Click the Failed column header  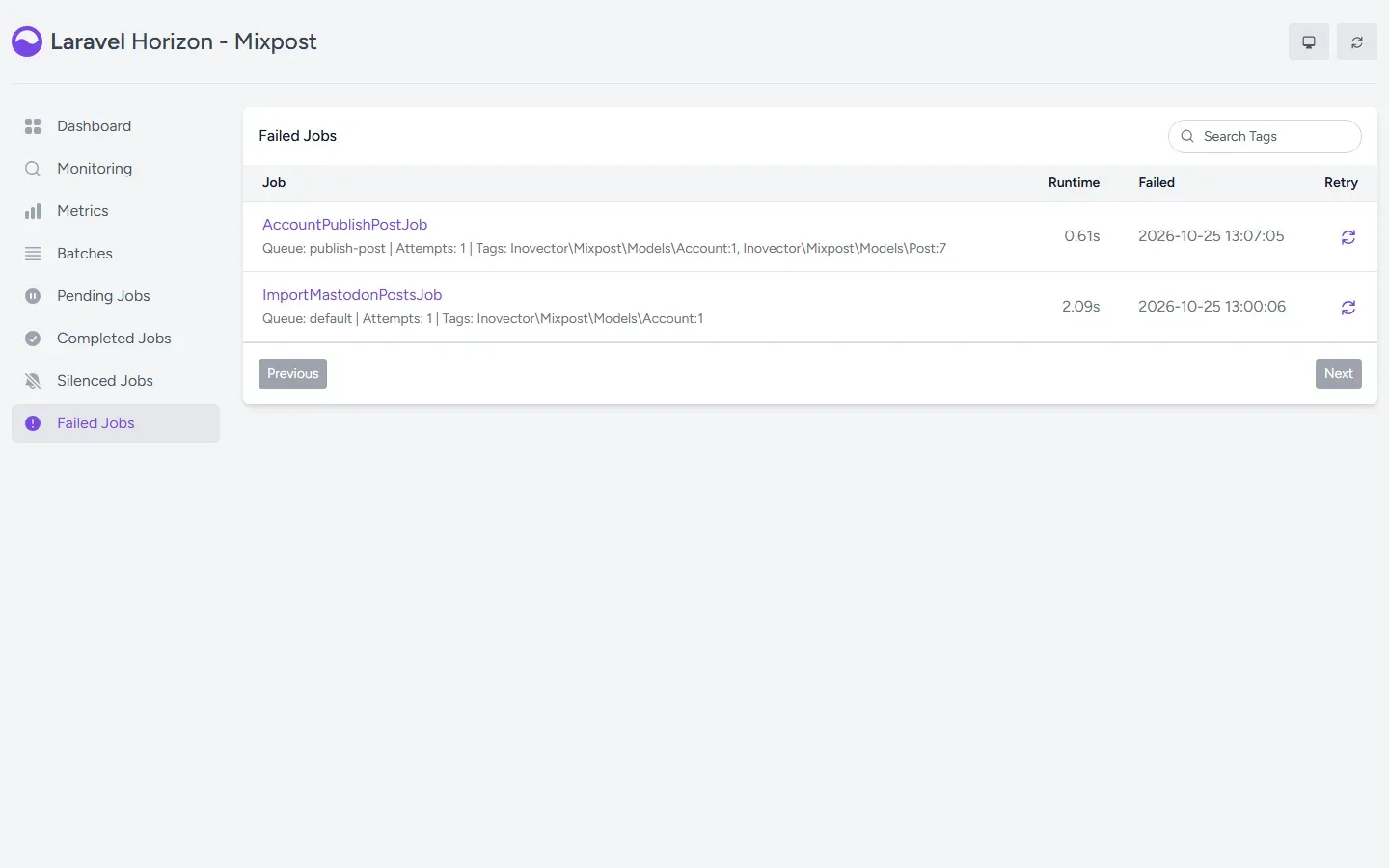(x=1157, y=183)
